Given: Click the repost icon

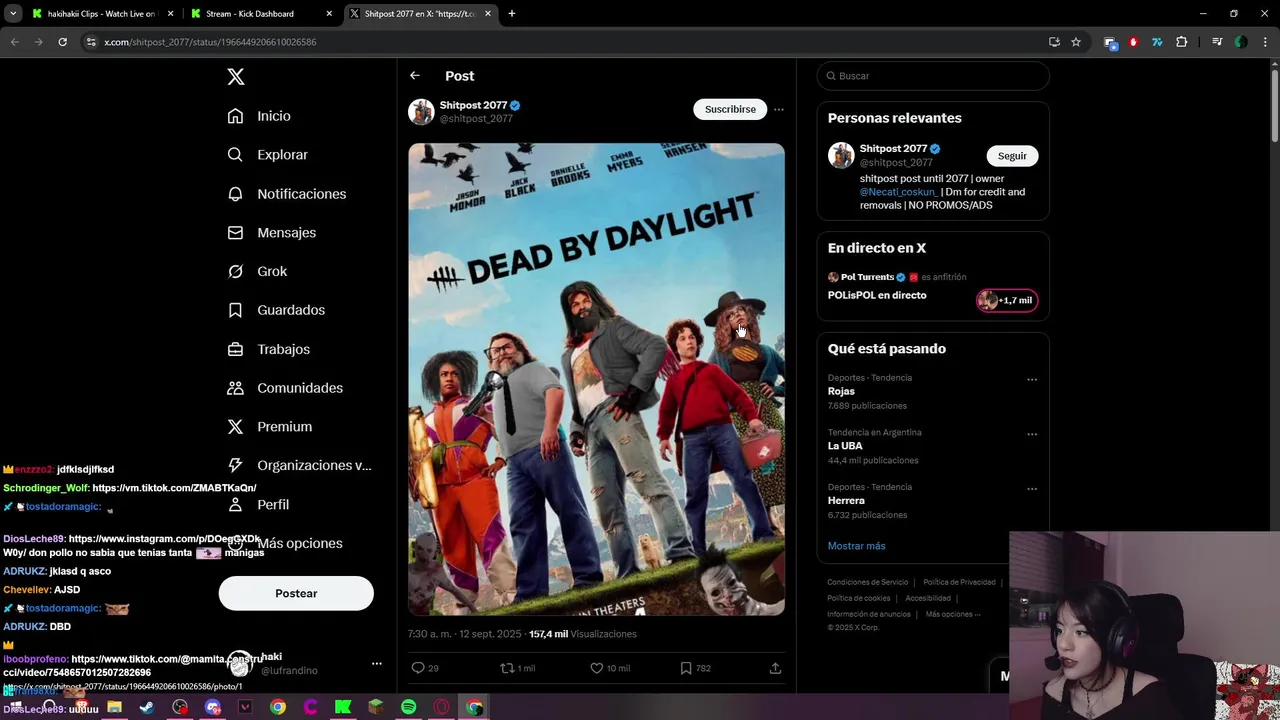Looking at the screenshot, I should click(507, 668).
